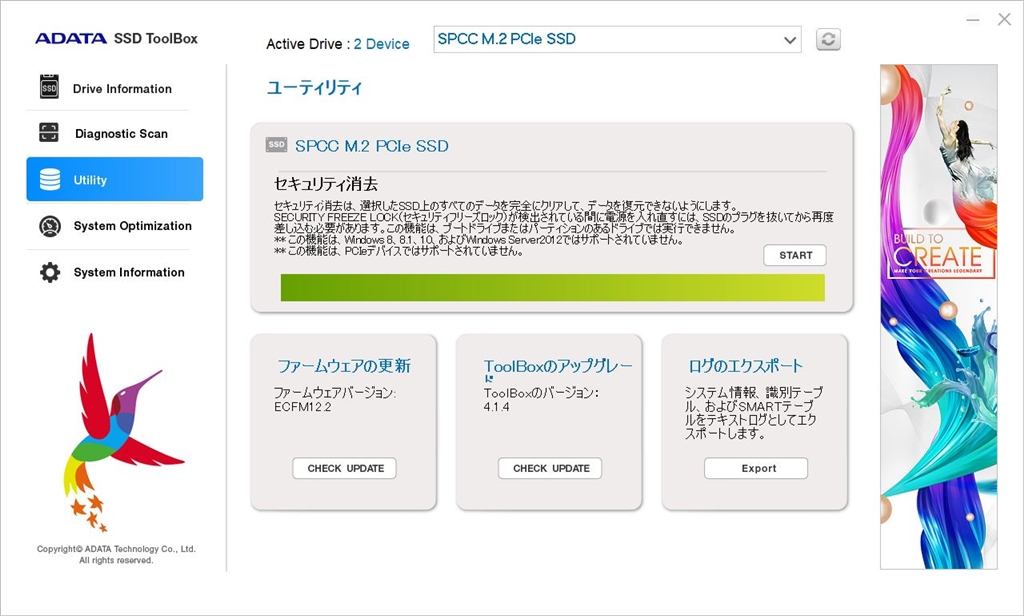The image size is (1024, 616).
Task: Check for ToolBox version 4.1.4 upgrade
Action: 549,468
